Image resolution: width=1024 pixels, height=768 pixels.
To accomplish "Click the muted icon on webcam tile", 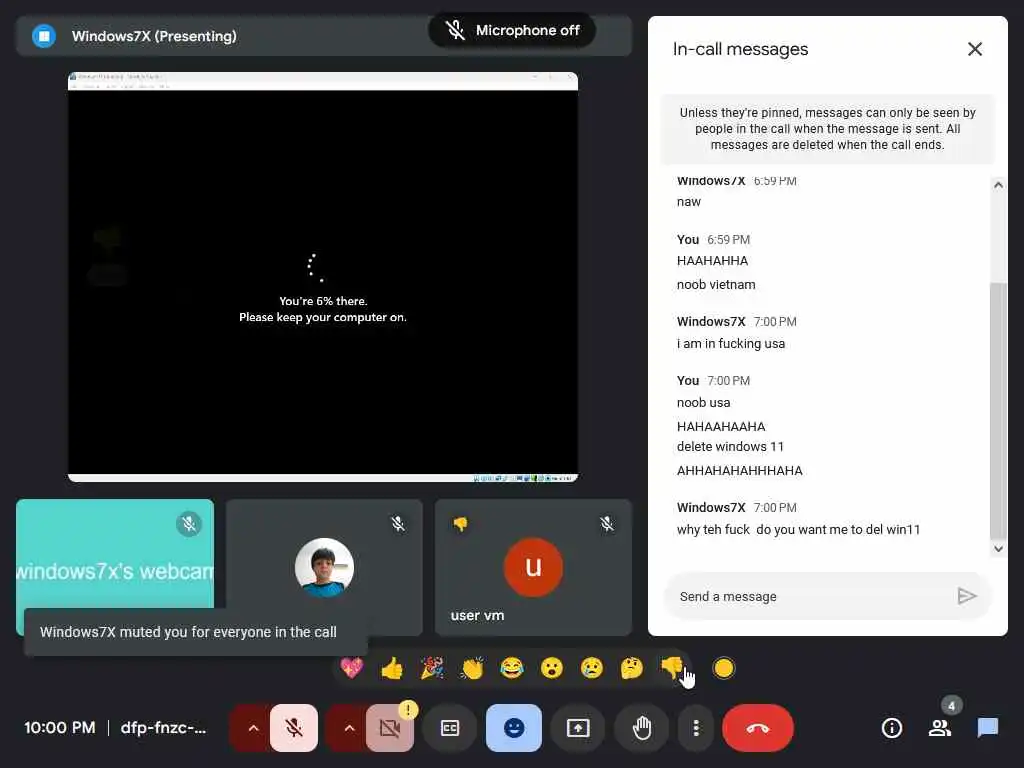I will coord(189,524).
